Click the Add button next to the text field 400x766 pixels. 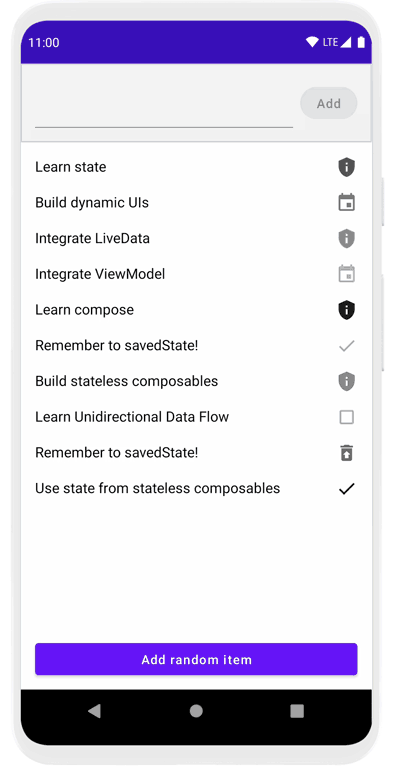click(x=329, y=103)
